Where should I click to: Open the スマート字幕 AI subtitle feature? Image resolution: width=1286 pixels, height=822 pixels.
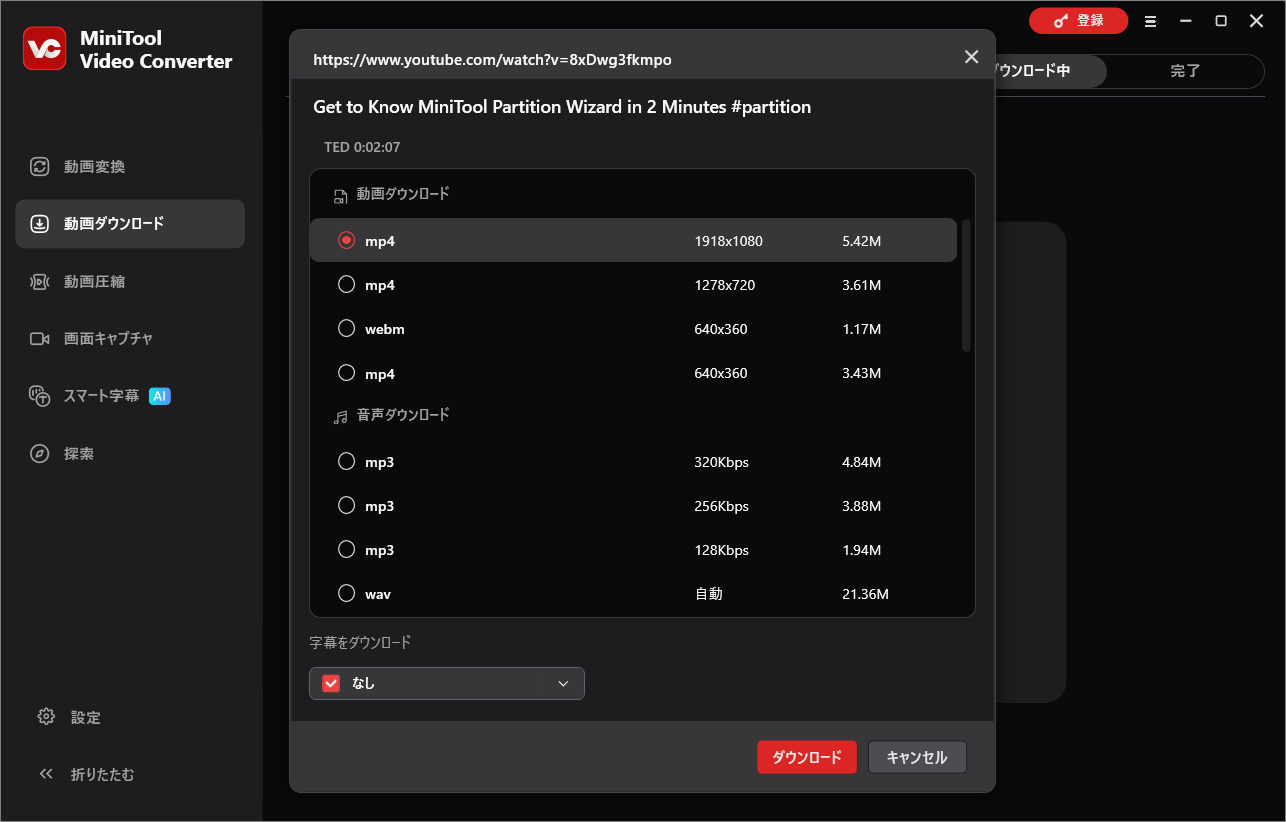coord(90,395)
